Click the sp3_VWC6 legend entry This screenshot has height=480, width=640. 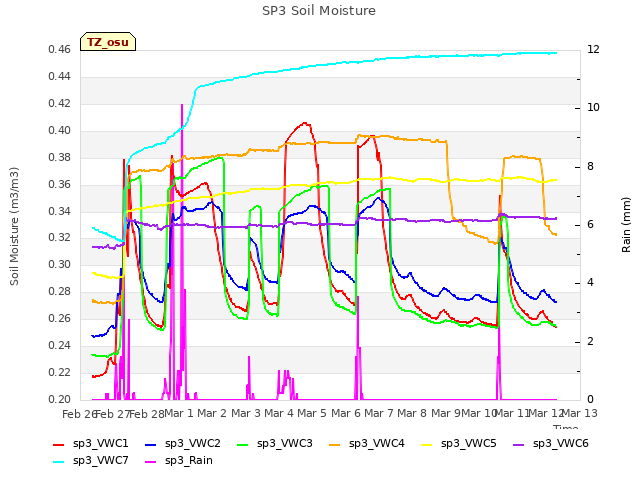(x=551, y=443)
